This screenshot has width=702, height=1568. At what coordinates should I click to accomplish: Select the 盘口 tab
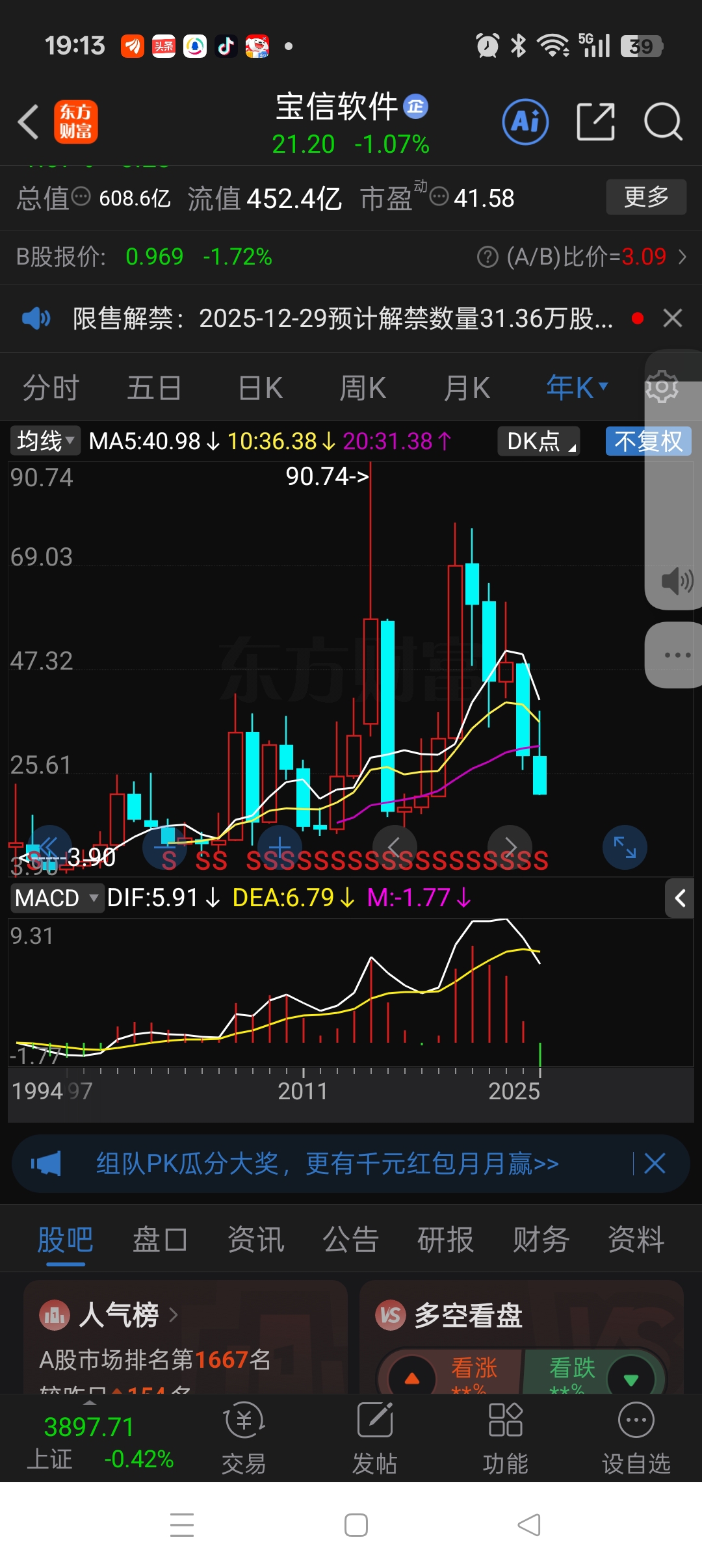pos(161,1240)
